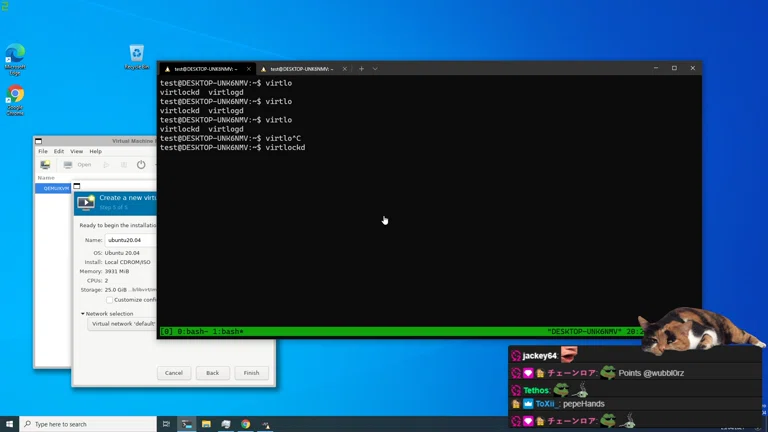Screen dimensions: 768x432
Task: Click the pause icon in Virtual Machine Manager toolbar
Action: point(123,165)
